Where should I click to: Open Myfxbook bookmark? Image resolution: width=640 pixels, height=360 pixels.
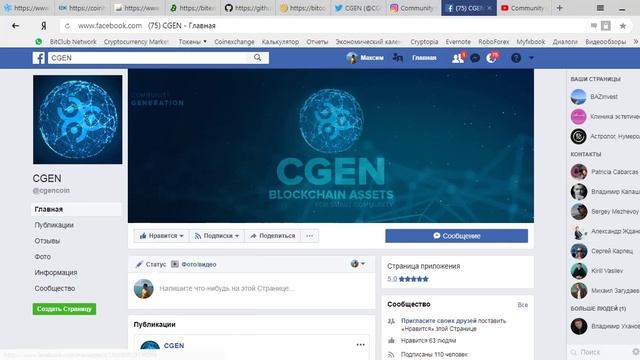tap(531, 42)
